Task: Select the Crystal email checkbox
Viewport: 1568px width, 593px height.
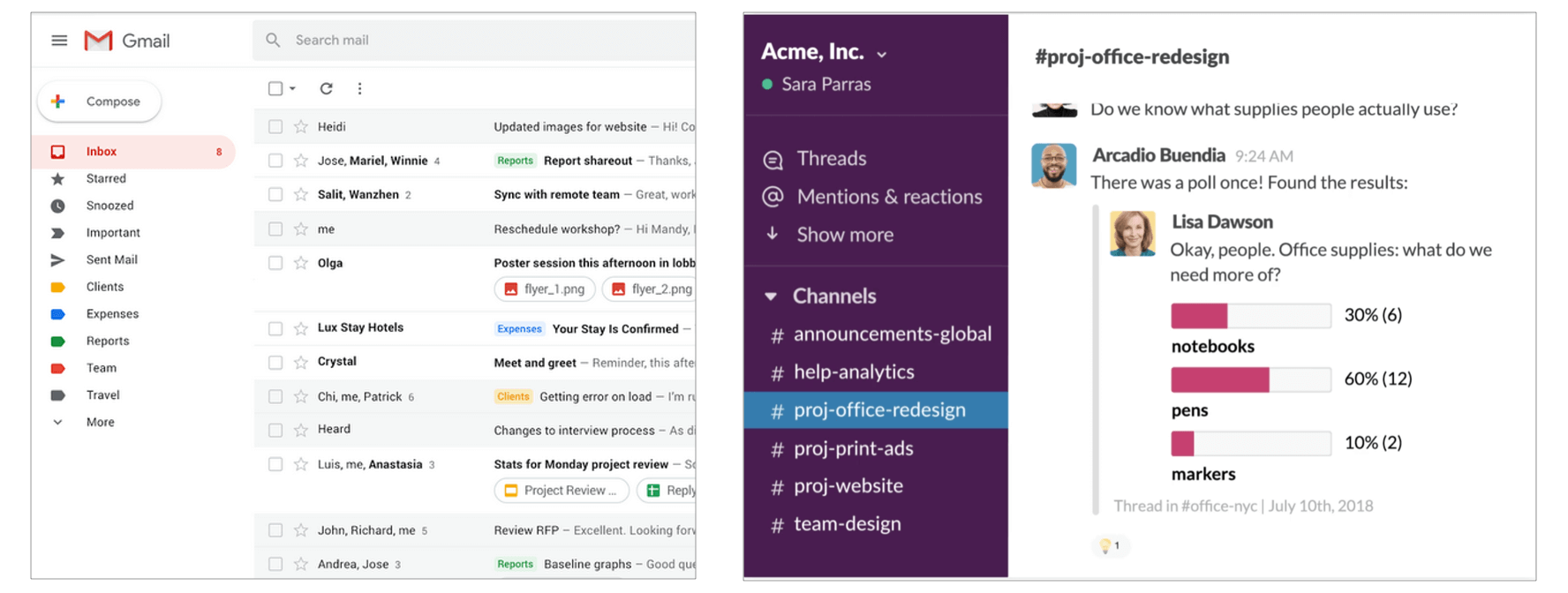Action: (x=275, y=363)
